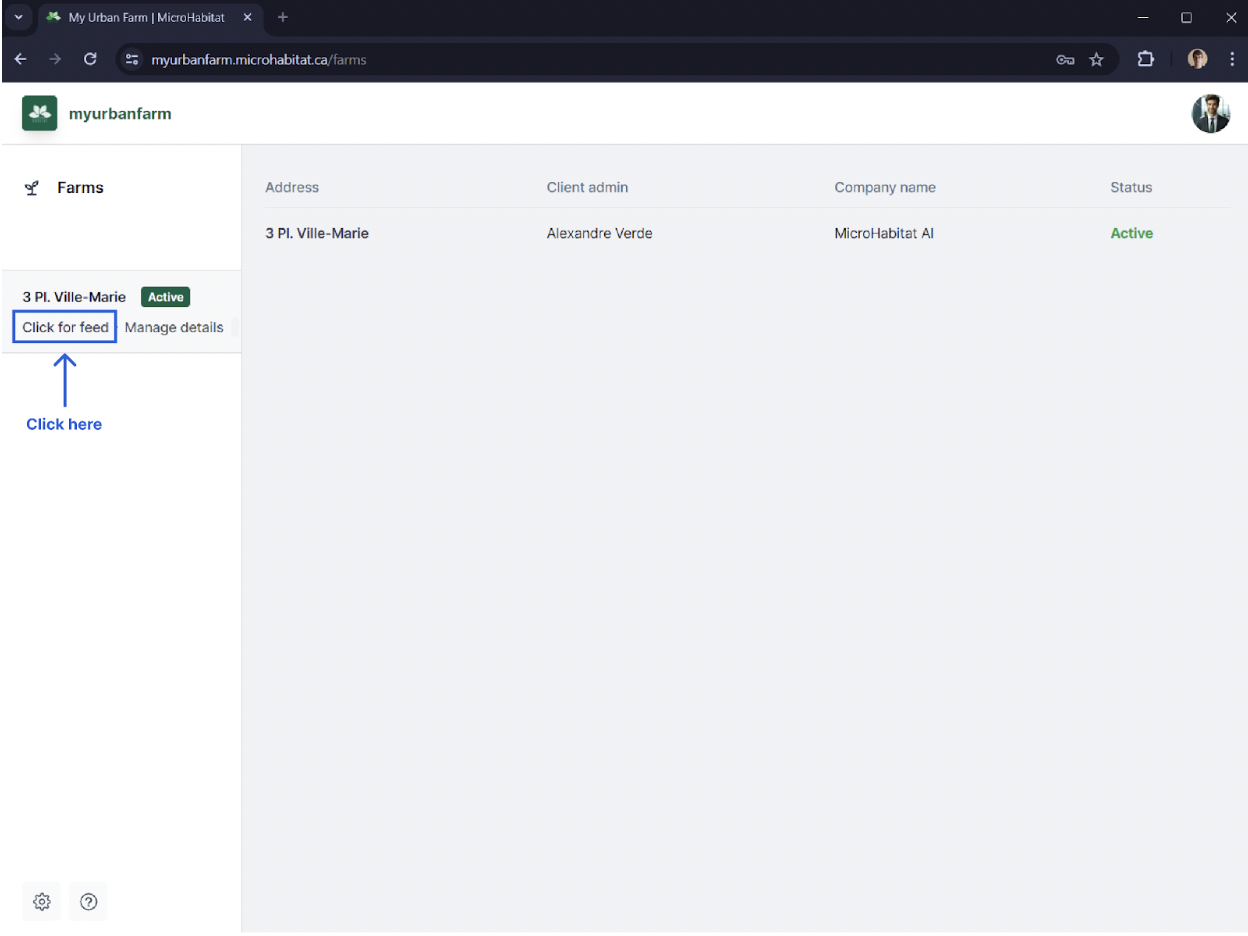1248x936 pixels.
Task: Open Chrome three-dot menu
Action: click(1232, 59)
